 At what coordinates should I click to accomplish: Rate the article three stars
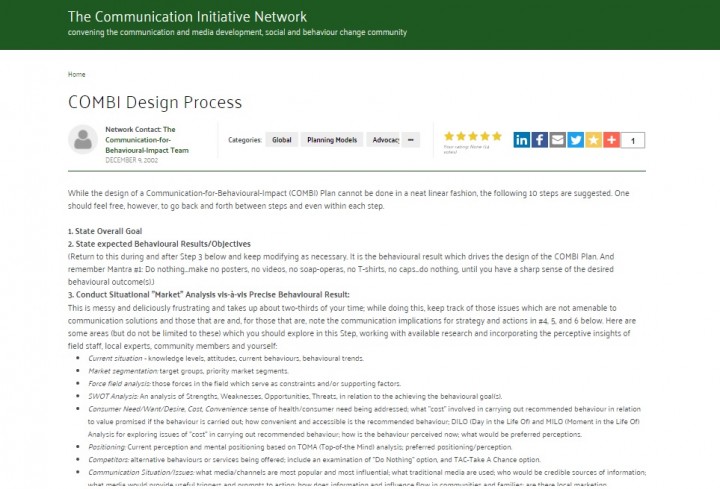tap(473, 136)
